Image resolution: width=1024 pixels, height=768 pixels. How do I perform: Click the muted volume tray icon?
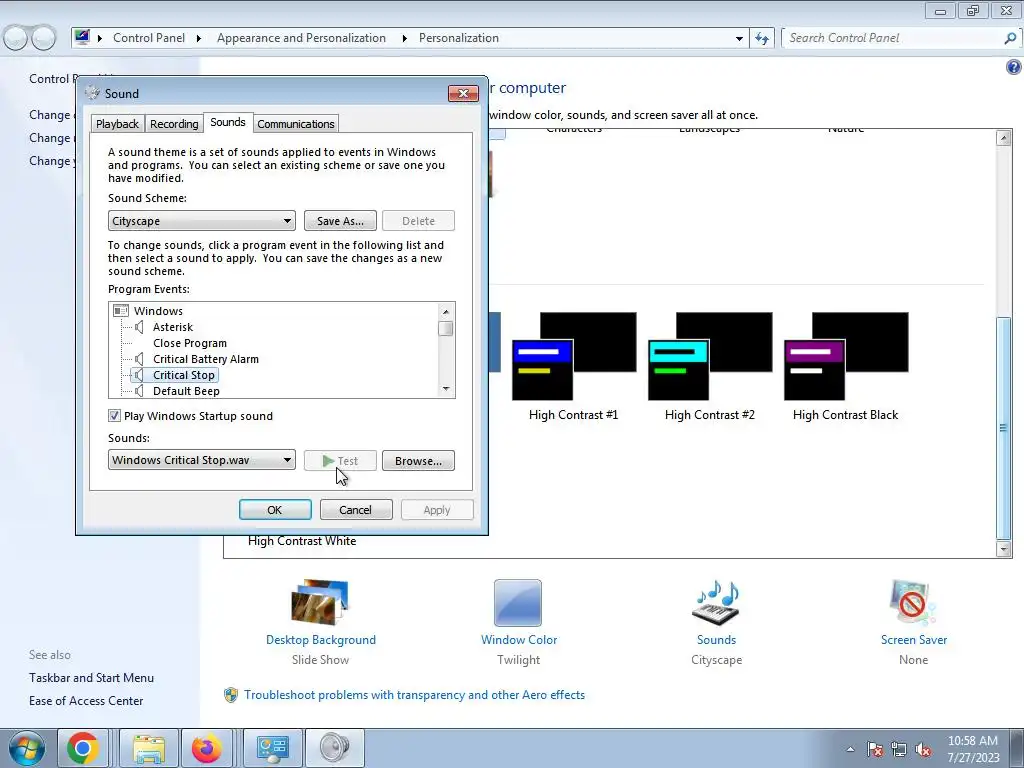tap(923, 749)
